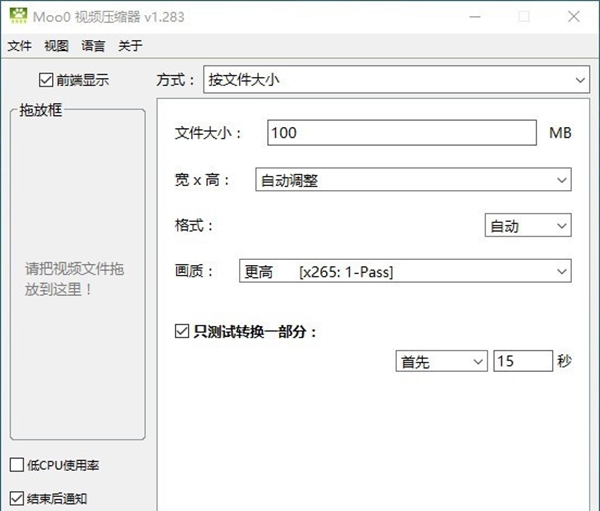
Task: Open the 语言 menu
Action: (93, 46)
